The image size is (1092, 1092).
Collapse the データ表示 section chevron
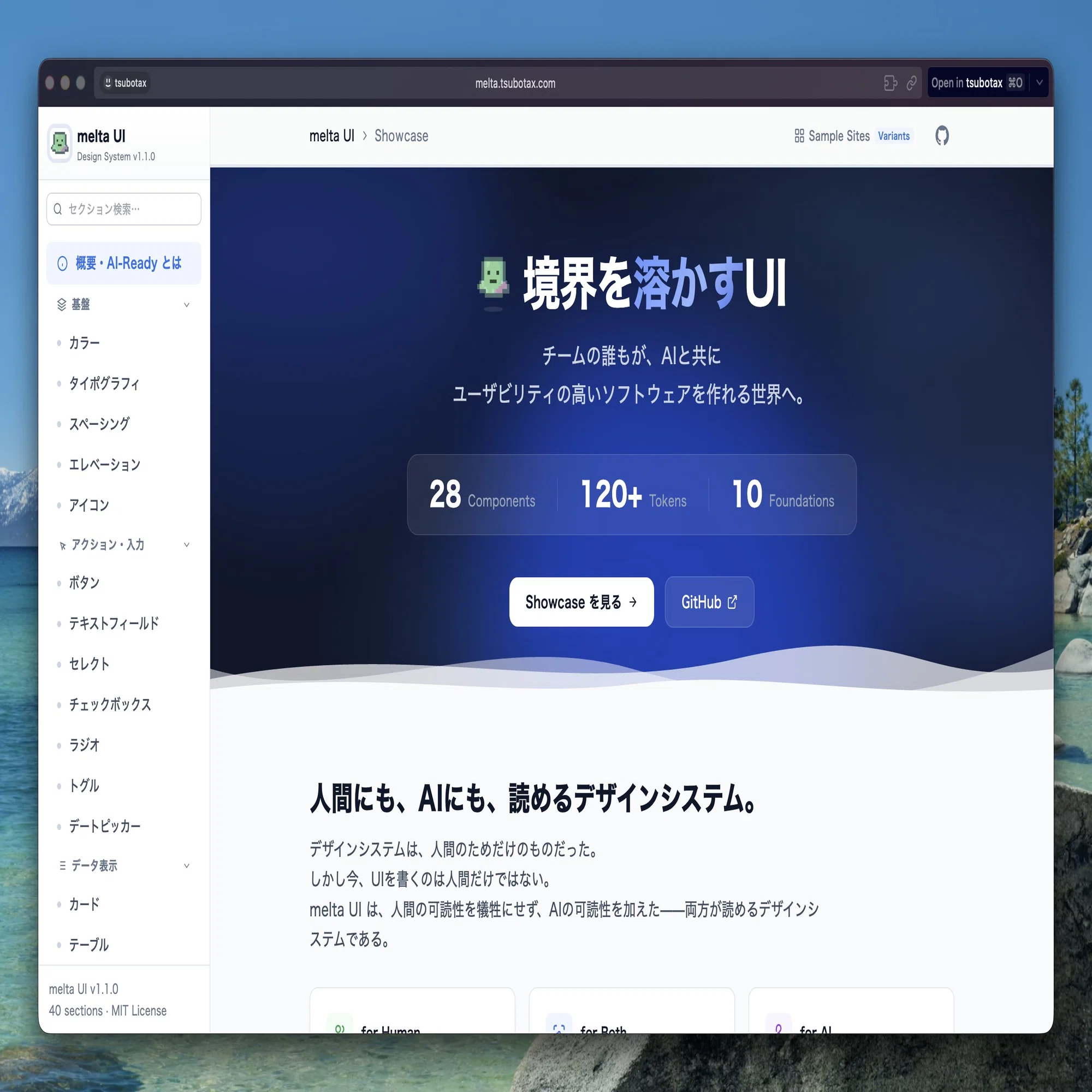coord(187,866)
